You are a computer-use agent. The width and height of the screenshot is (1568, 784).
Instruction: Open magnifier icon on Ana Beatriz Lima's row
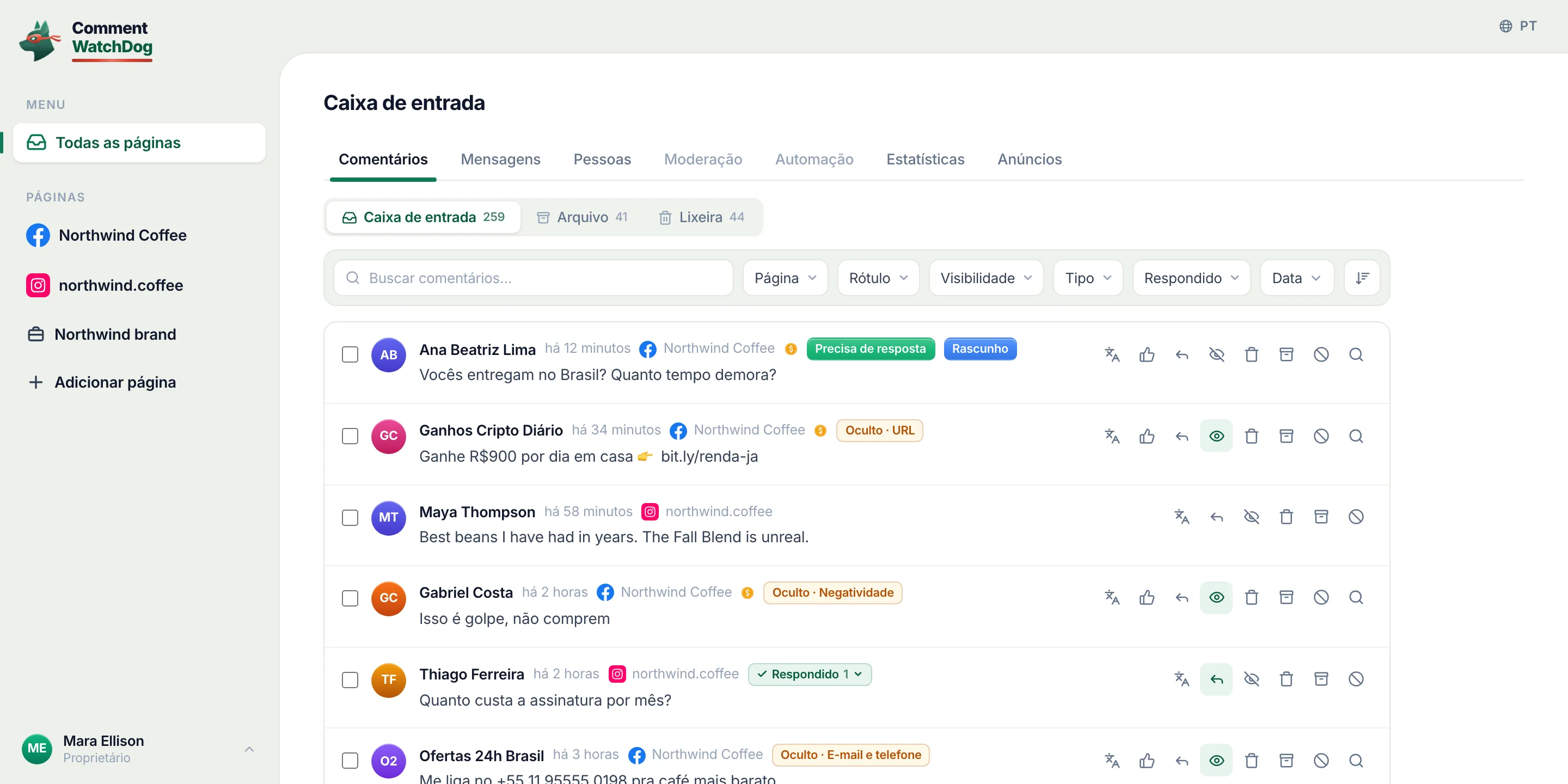(x=1356, y=354)
